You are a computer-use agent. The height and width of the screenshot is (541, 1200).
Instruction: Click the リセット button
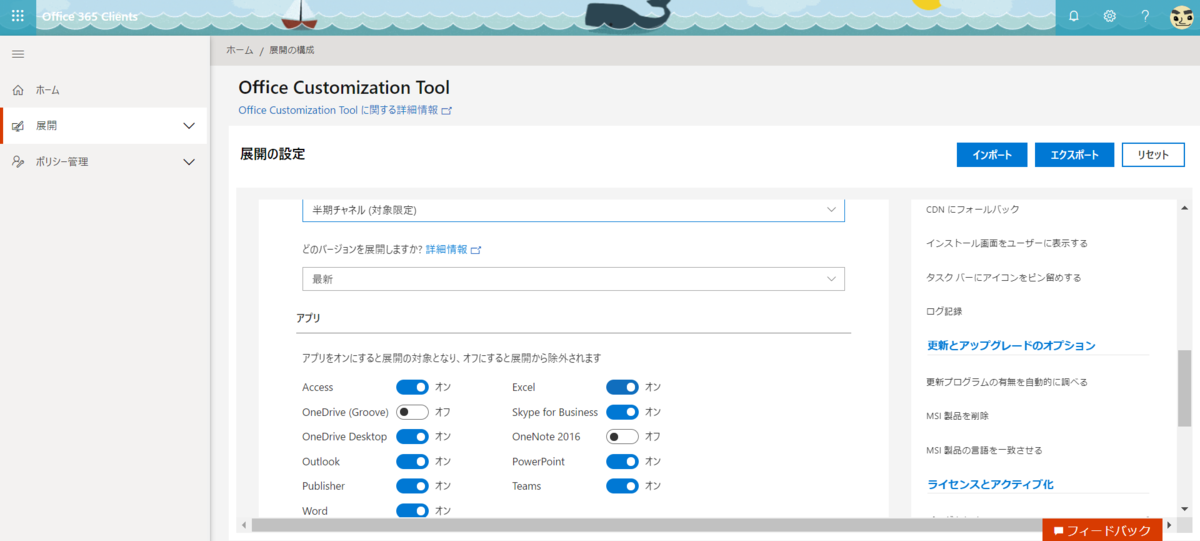pos(1153,155)
